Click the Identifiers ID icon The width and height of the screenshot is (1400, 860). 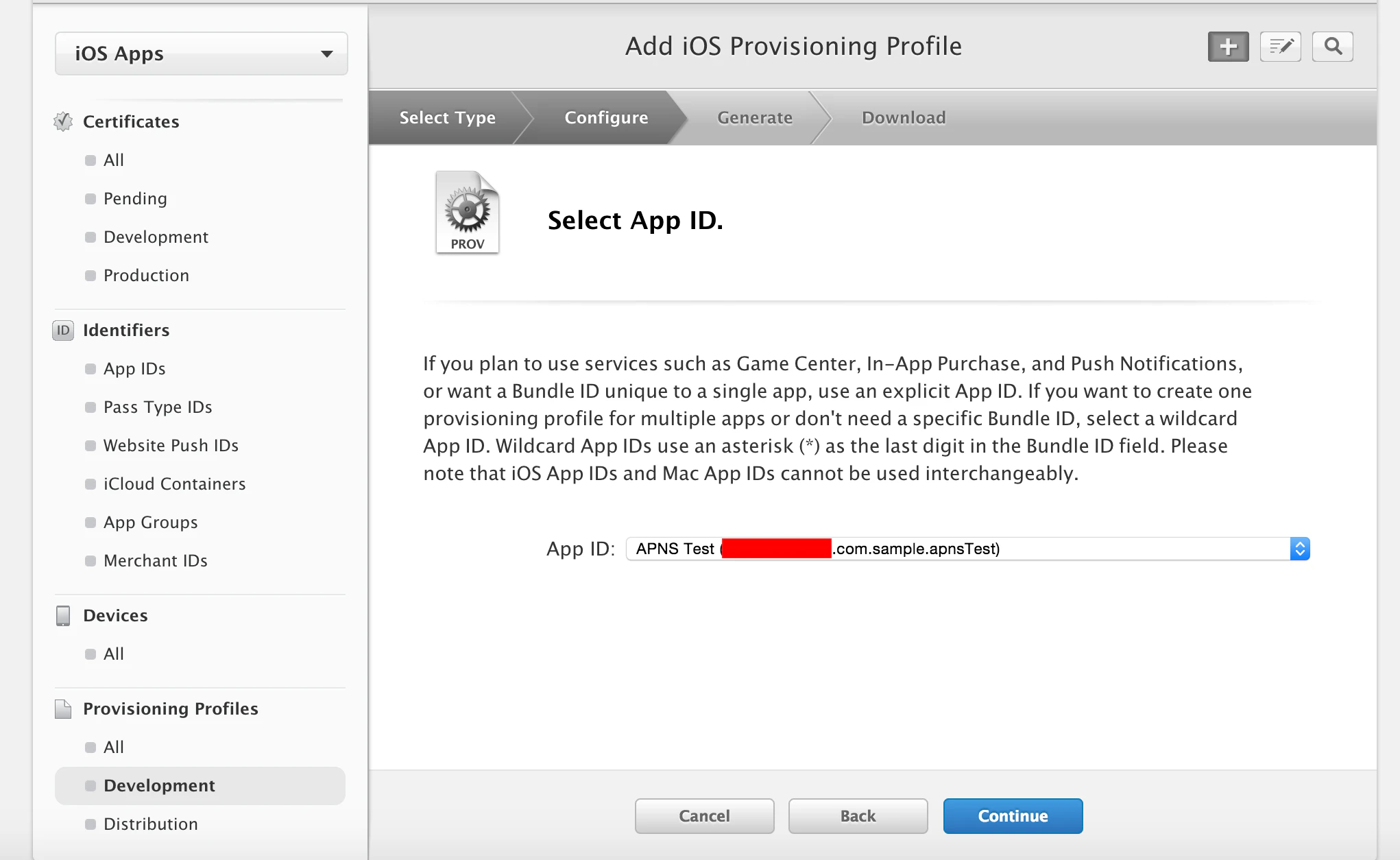click(x=63, y=330)
